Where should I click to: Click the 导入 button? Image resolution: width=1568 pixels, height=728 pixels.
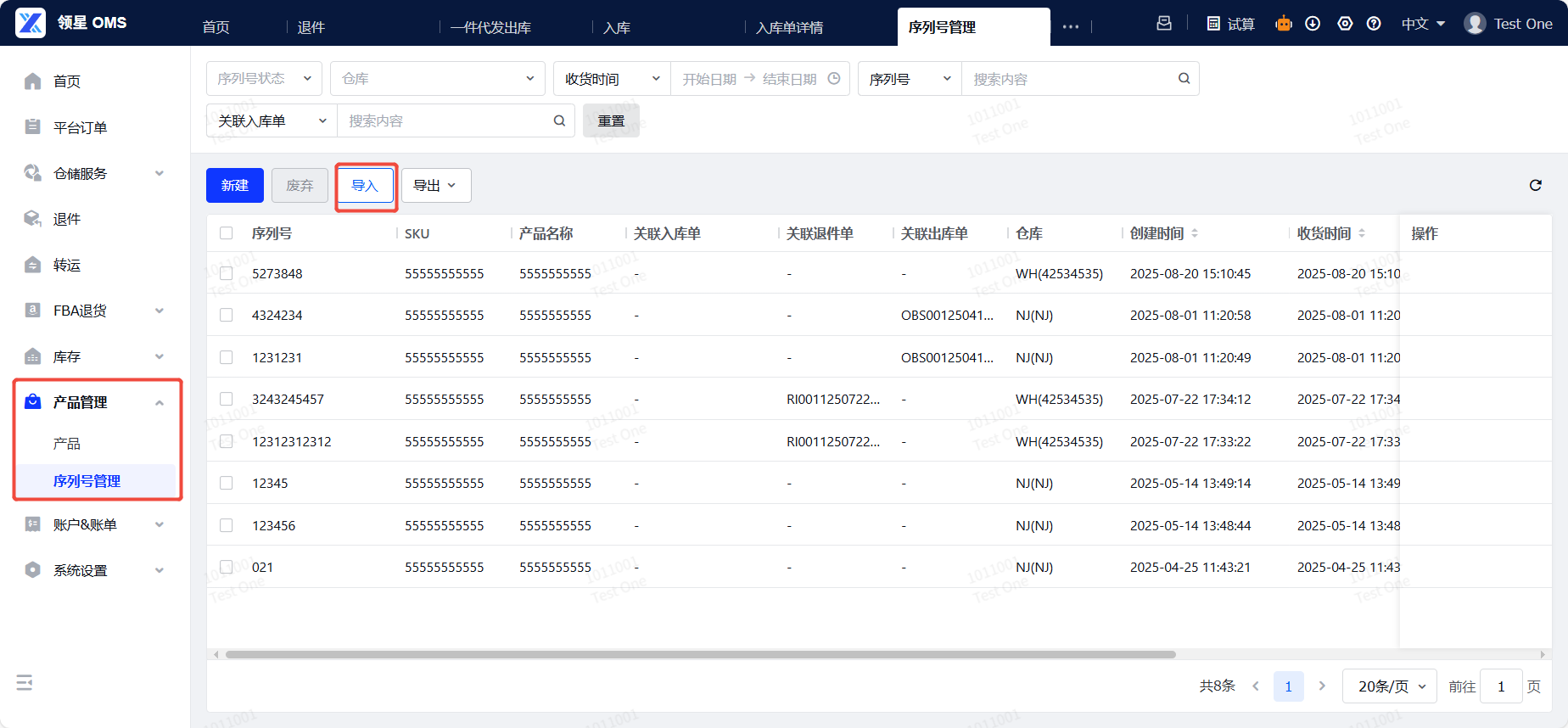tap(365, 186)
